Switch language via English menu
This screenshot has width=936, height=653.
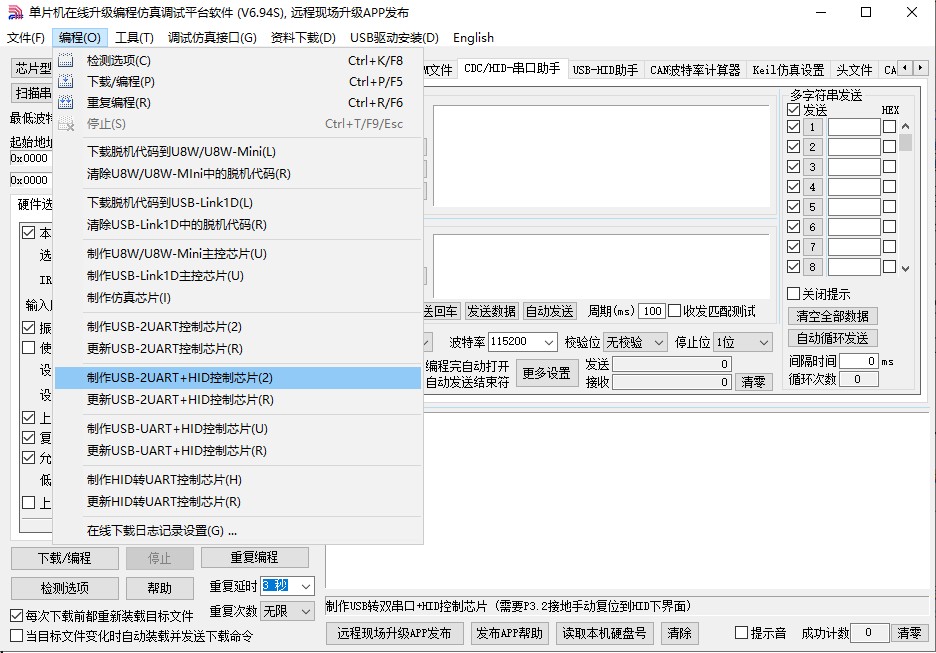(x=473, y=38)
